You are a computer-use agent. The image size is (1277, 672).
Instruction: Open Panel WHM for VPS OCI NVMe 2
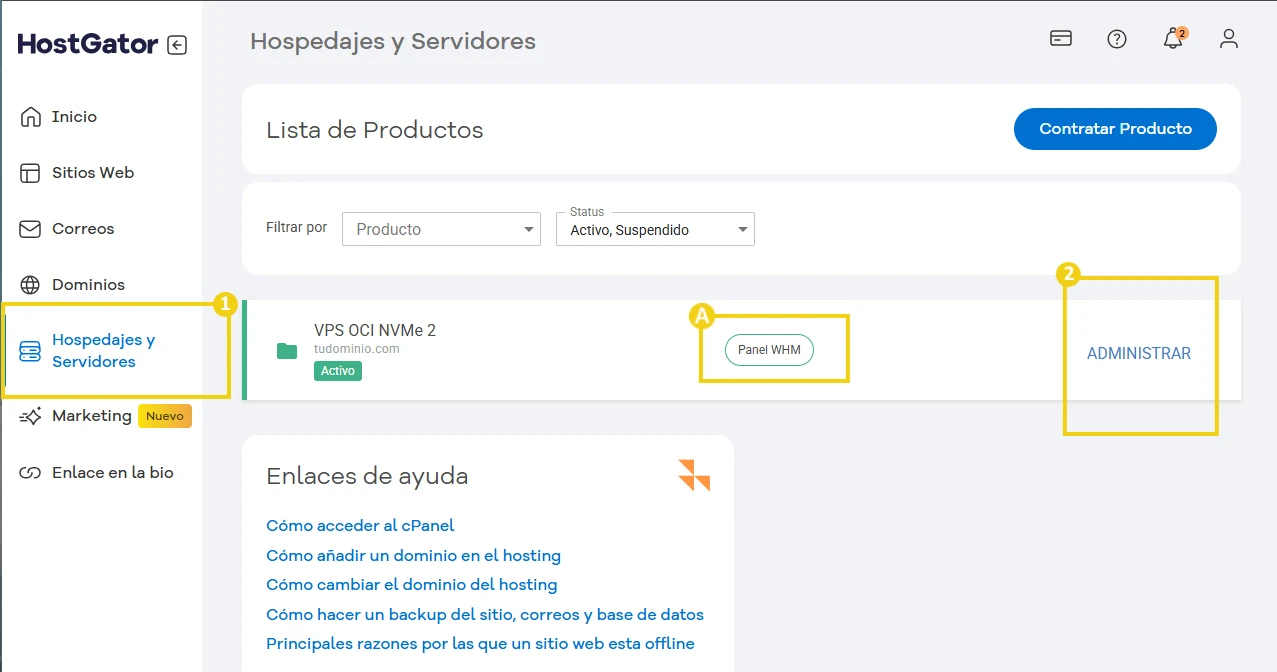pos(769,350)
